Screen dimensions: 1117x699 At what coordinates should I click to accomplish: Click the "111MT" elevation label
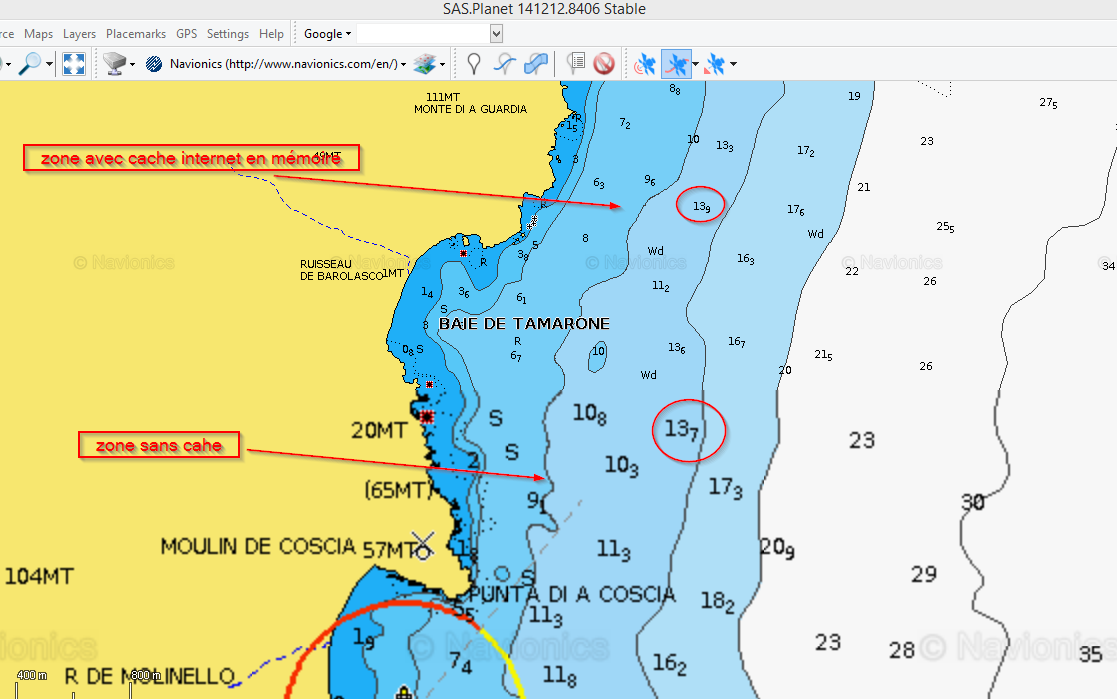coord(443,97)
